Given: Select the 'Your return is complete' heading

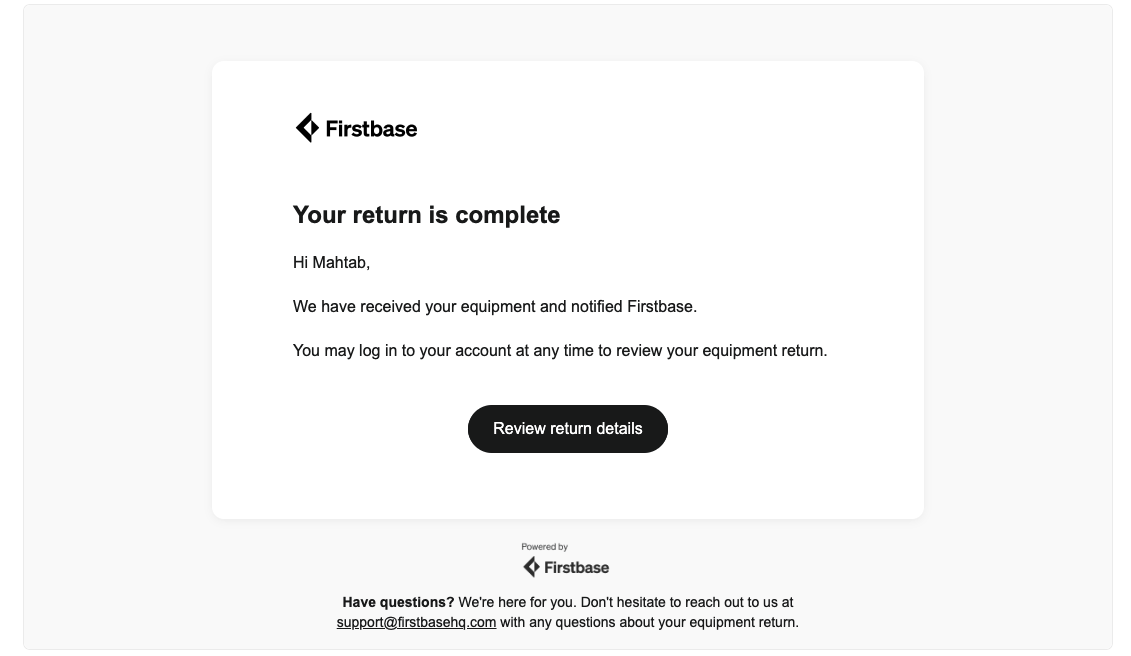Looking at the screenshot, I should (x=426, y=215).
